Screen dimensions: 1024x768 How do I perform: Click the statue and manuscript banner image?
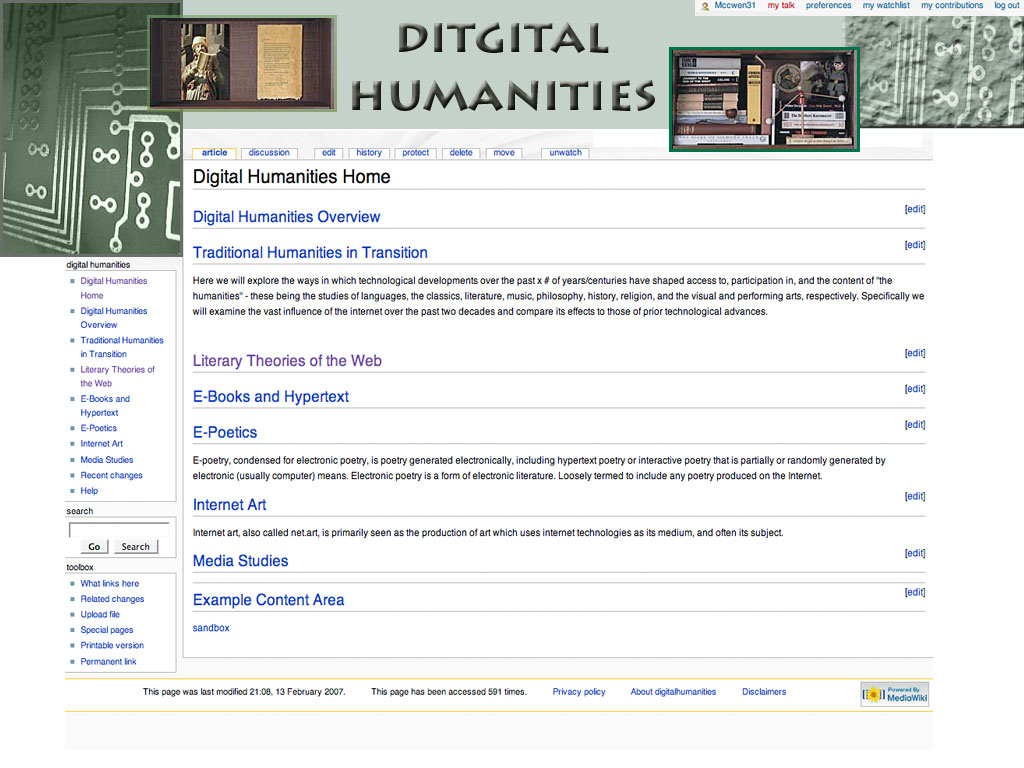click(x=242, y=63)
